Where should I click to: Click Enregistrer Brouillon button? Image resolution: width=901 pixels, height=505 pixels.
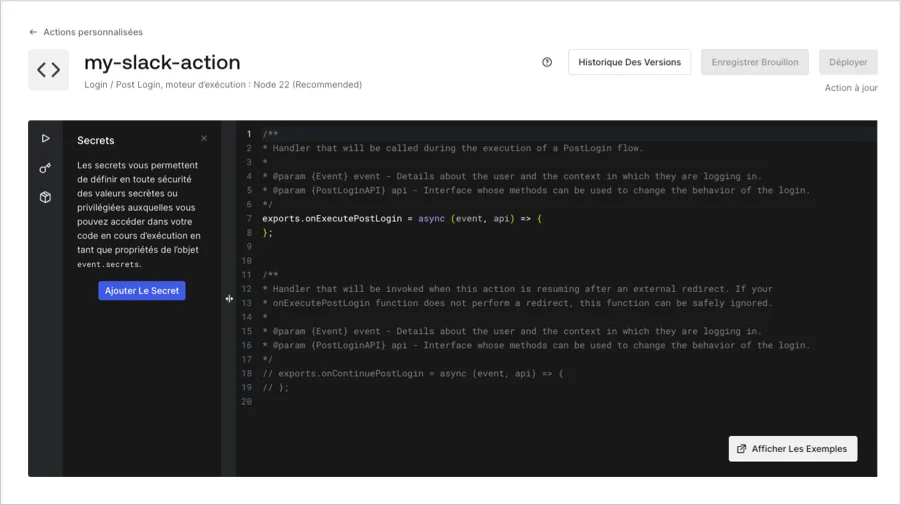(x=754, y=62)
